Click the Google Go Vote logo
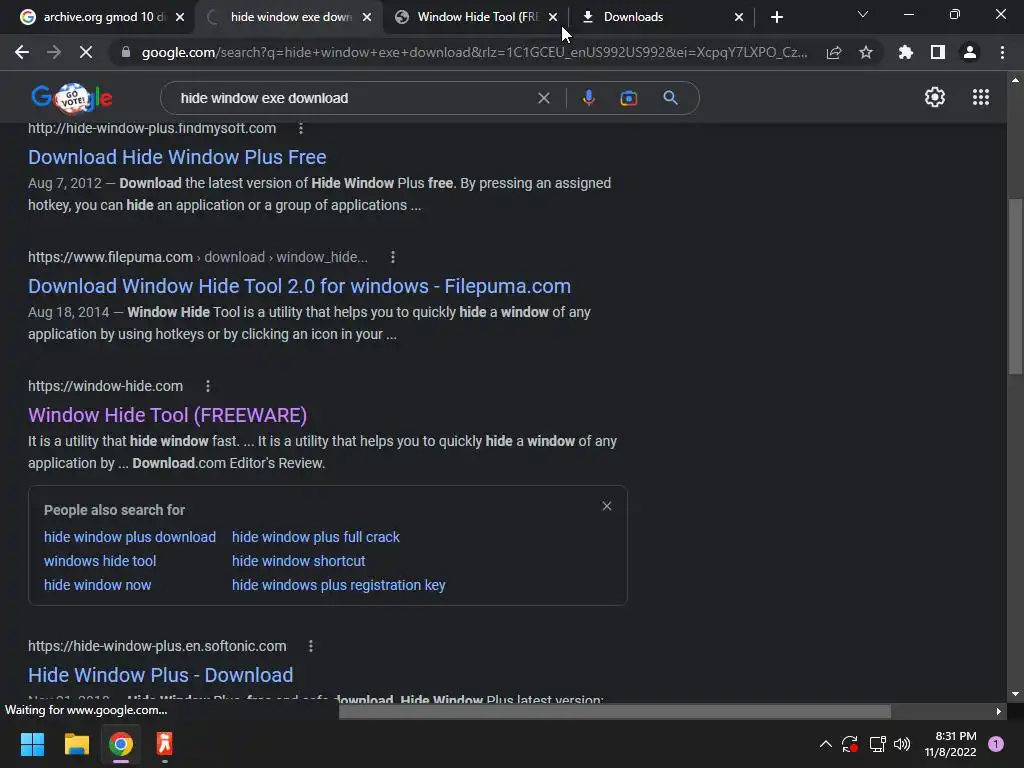This screenshot has height=768, width=1024. tap(72, 98)
